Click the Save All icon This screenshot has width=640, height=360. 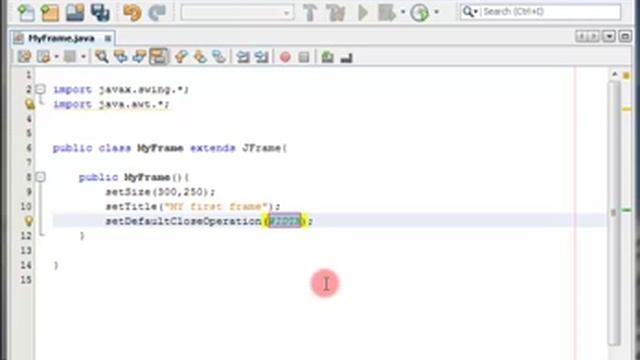point(100,13)
